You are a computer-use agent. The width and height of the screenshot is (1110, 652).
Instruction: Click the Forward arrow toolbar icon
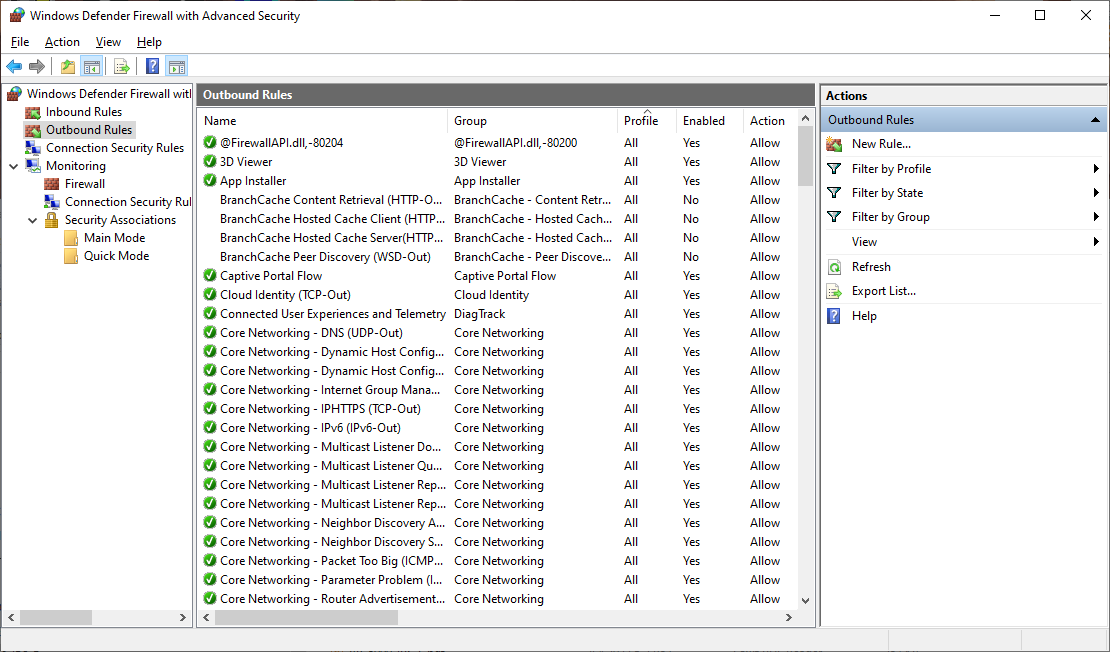(x=37, y=67)
